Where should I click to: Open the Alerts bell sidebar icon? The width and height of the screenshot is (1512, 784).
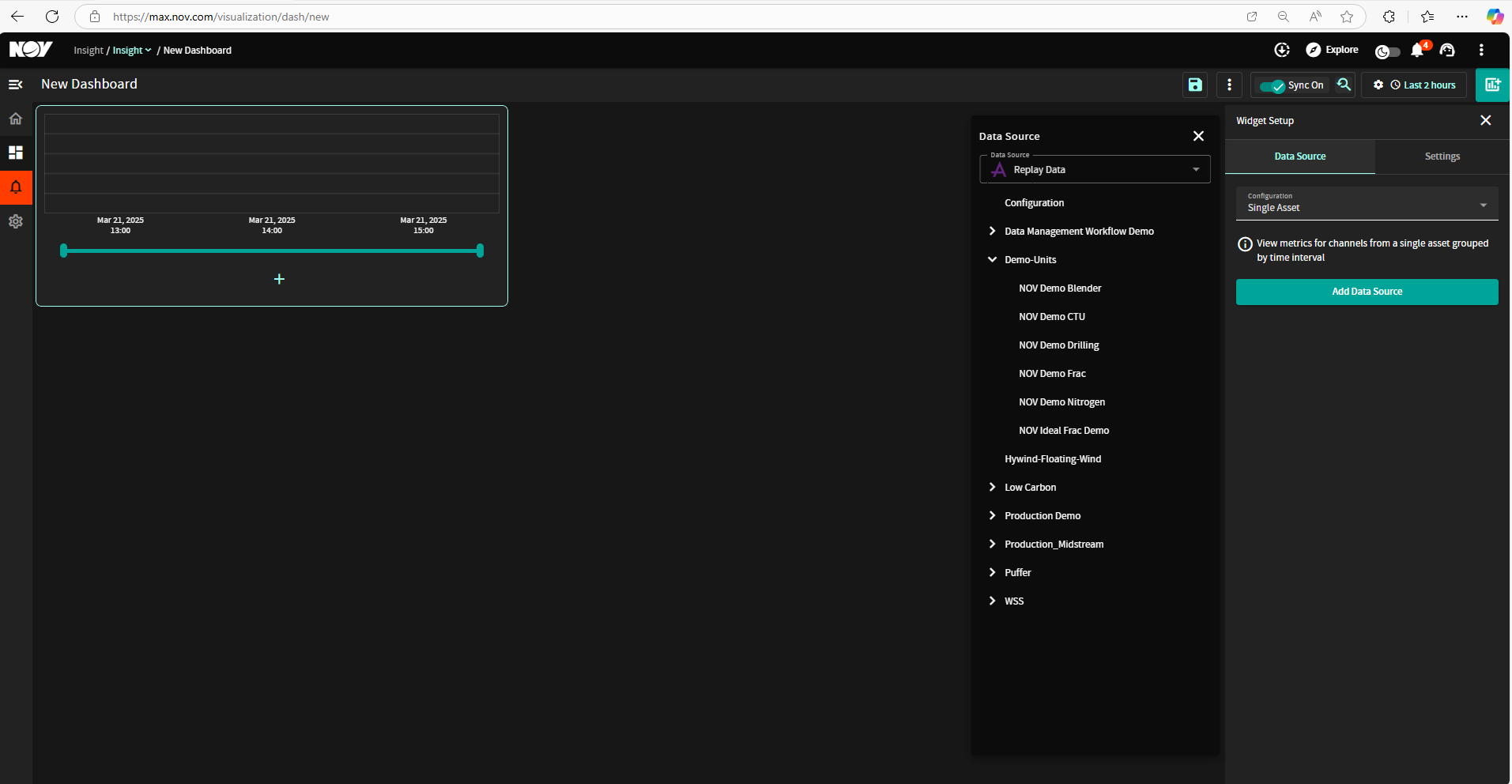click(x=16, y=187)
